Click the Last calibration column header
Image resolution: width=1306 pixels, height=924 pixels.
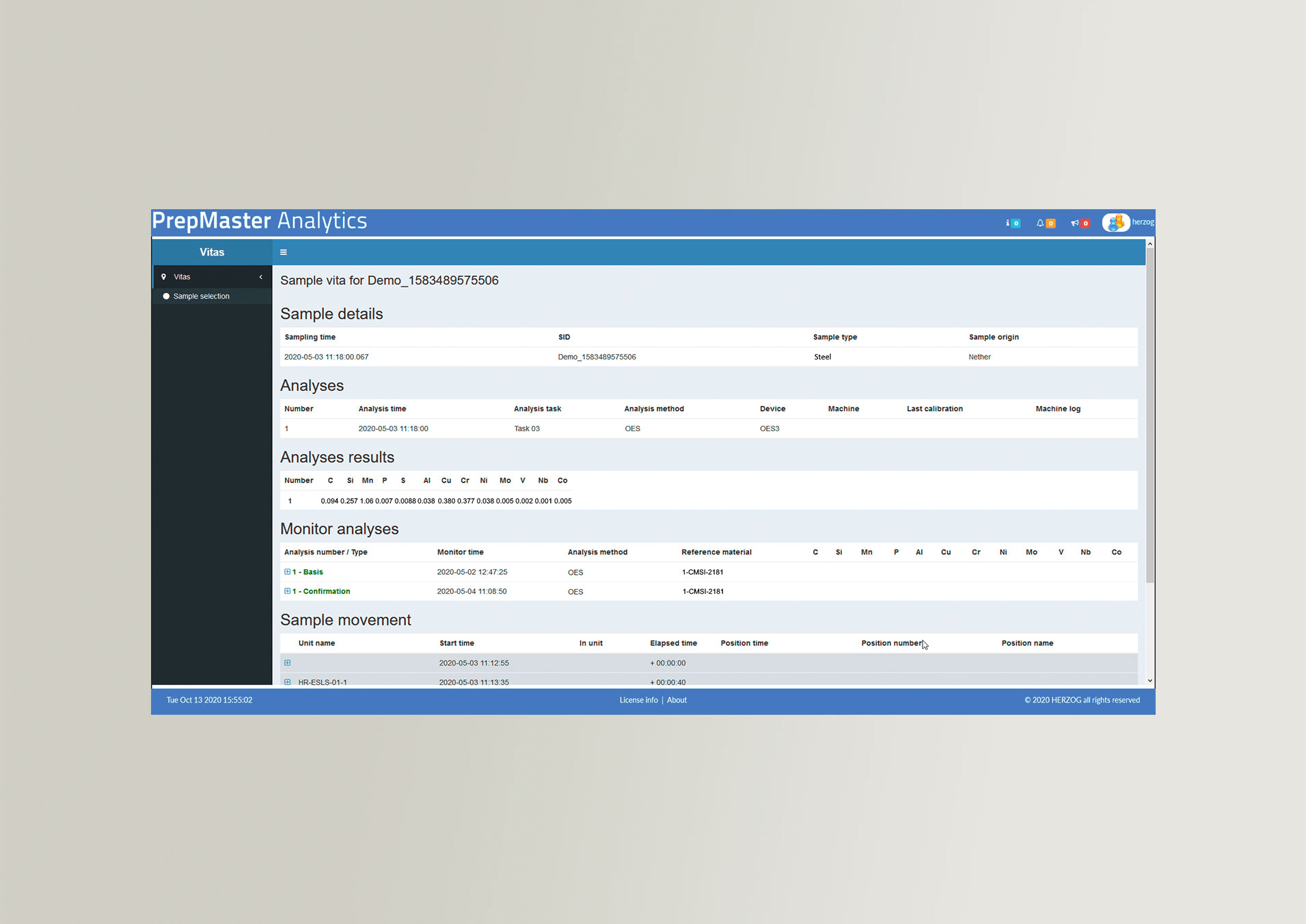click(x=934, y=409)
